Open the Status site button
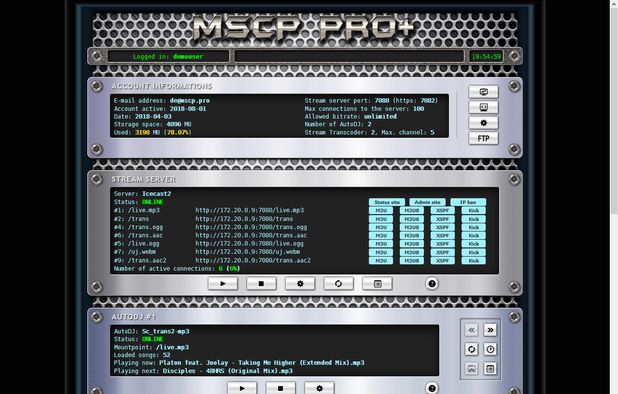618x394 pixels. pos(387,202)
